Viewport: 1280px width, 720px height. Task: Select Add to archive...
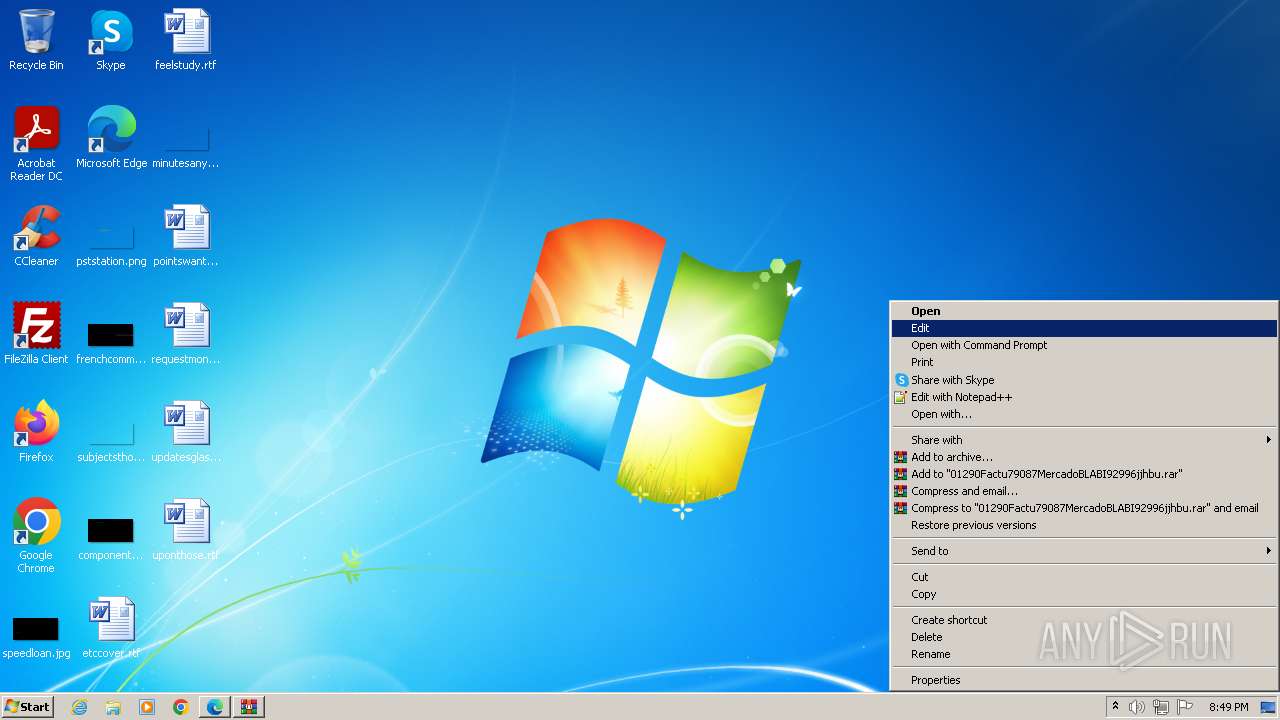[1084, 457]
